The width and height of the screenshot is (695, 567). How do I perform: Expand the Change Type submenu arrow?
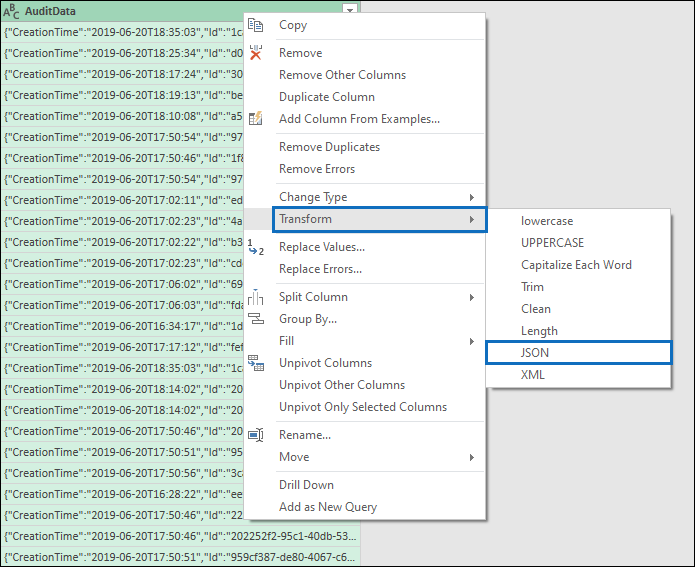click(x=472, y=197)
